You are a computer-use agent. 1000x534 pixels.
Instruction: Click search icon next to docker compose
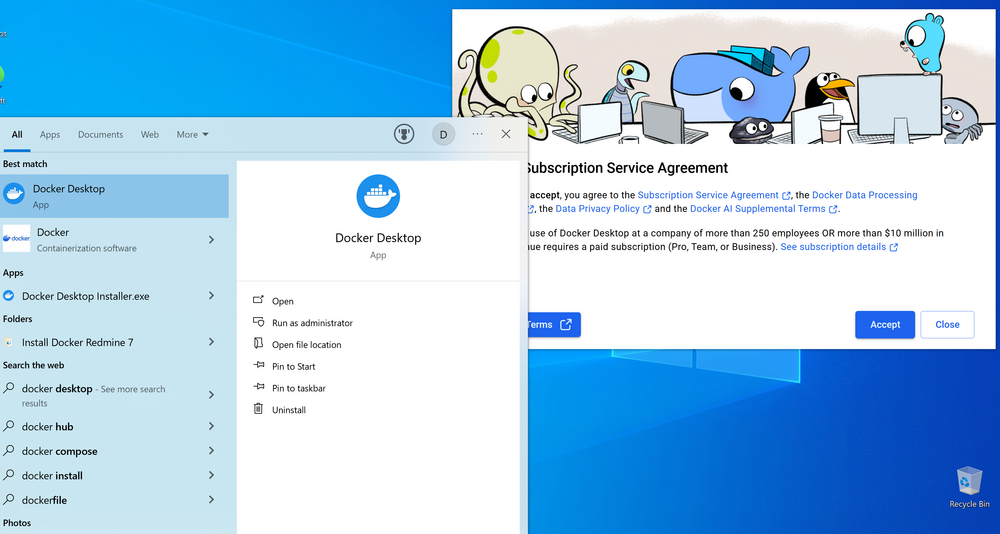9,450
